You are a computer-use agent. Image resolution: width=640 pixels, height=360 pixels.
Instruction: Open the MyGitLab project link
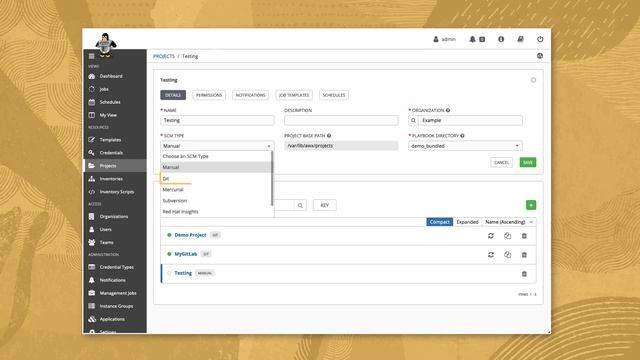186,254
